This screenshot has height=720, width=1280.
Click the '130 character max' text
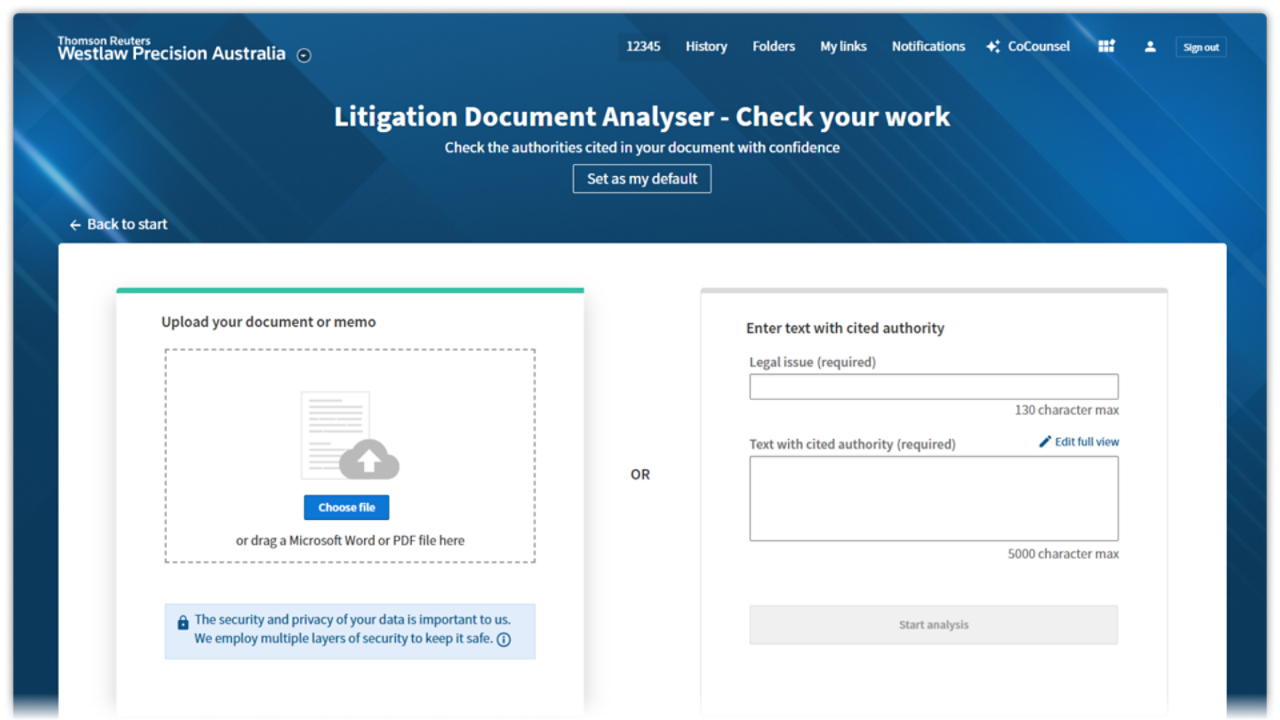(1067, 410)
